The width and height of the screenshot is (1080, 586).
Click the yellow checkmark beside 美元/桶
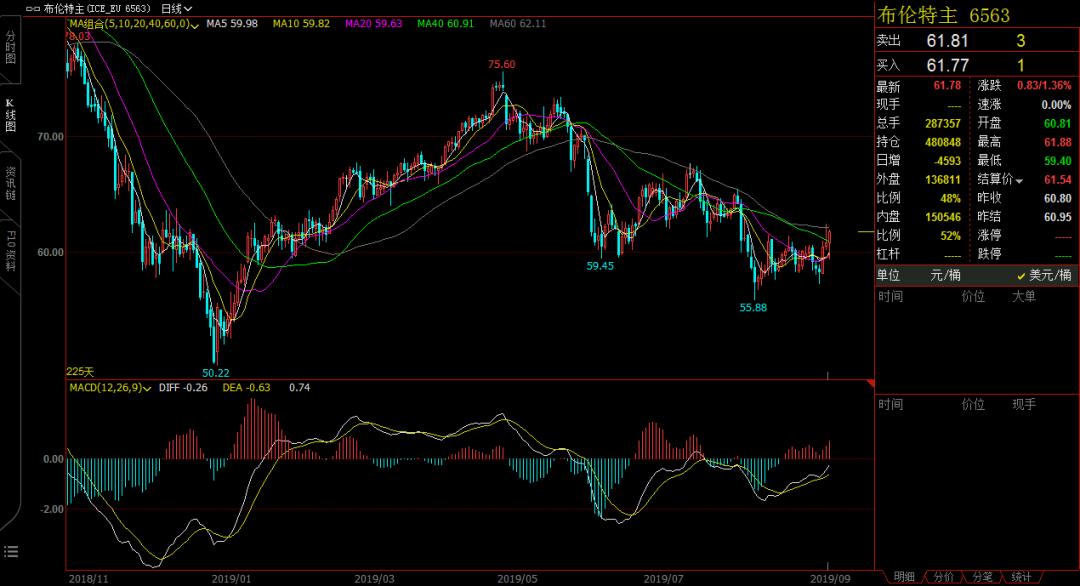click(1021, 275)
